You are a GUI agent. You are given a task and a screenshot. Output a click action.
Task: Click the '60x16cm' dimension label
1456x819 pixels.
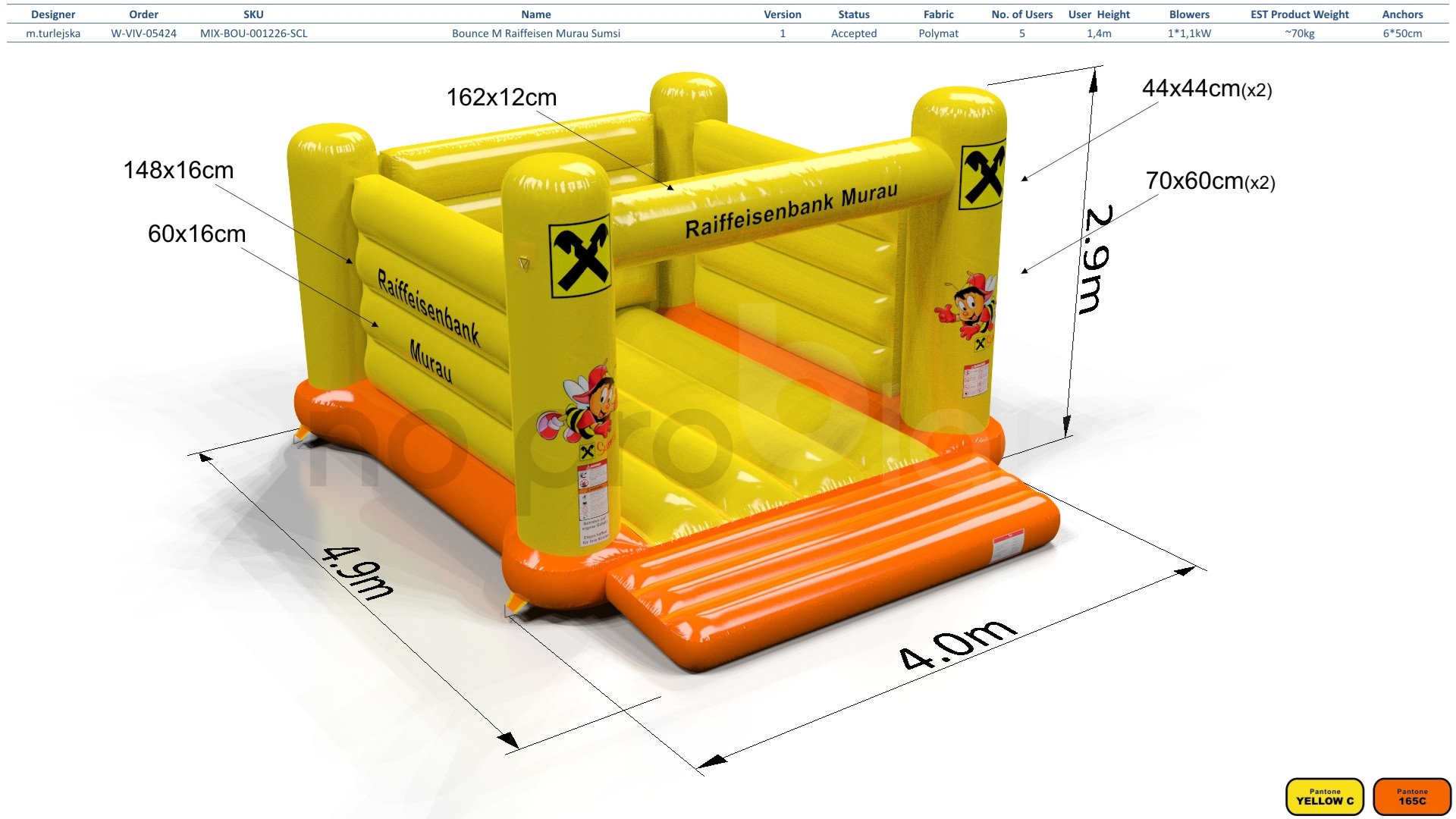tap(196, 234)
